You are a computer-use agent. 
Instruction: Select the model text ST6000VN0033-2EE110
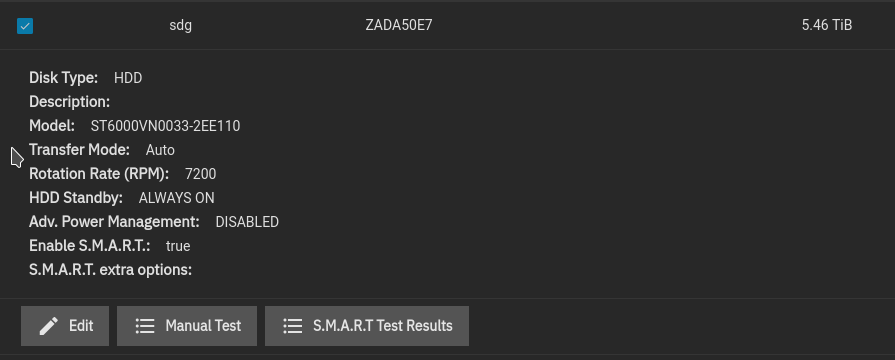pos(166,126)
